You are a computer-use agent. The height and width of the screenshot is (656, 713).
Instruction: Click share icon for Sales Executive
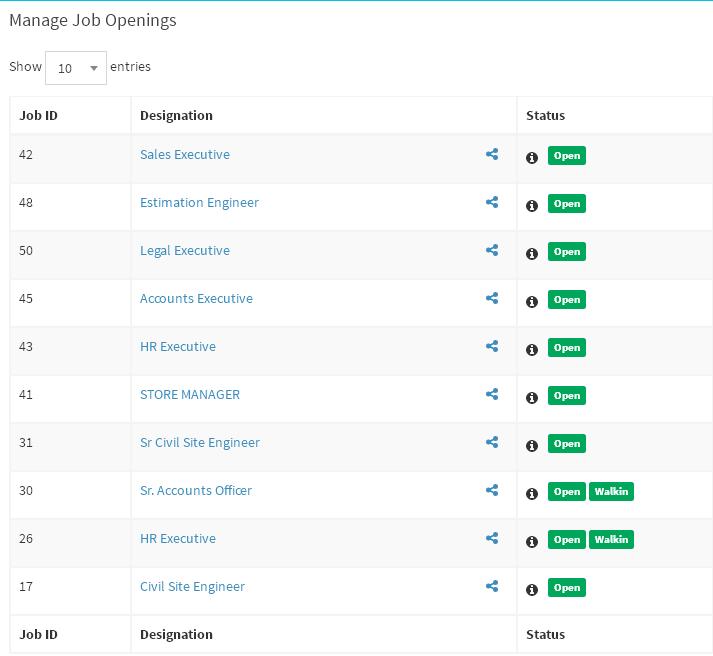(492, 154)
